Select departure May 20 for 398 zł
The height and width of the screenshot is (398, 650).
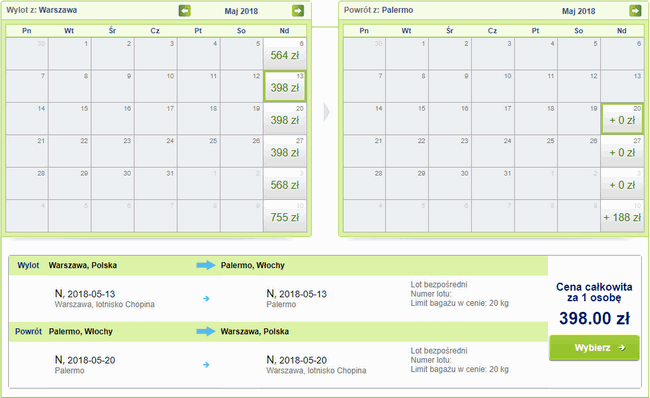coord(285,119)
